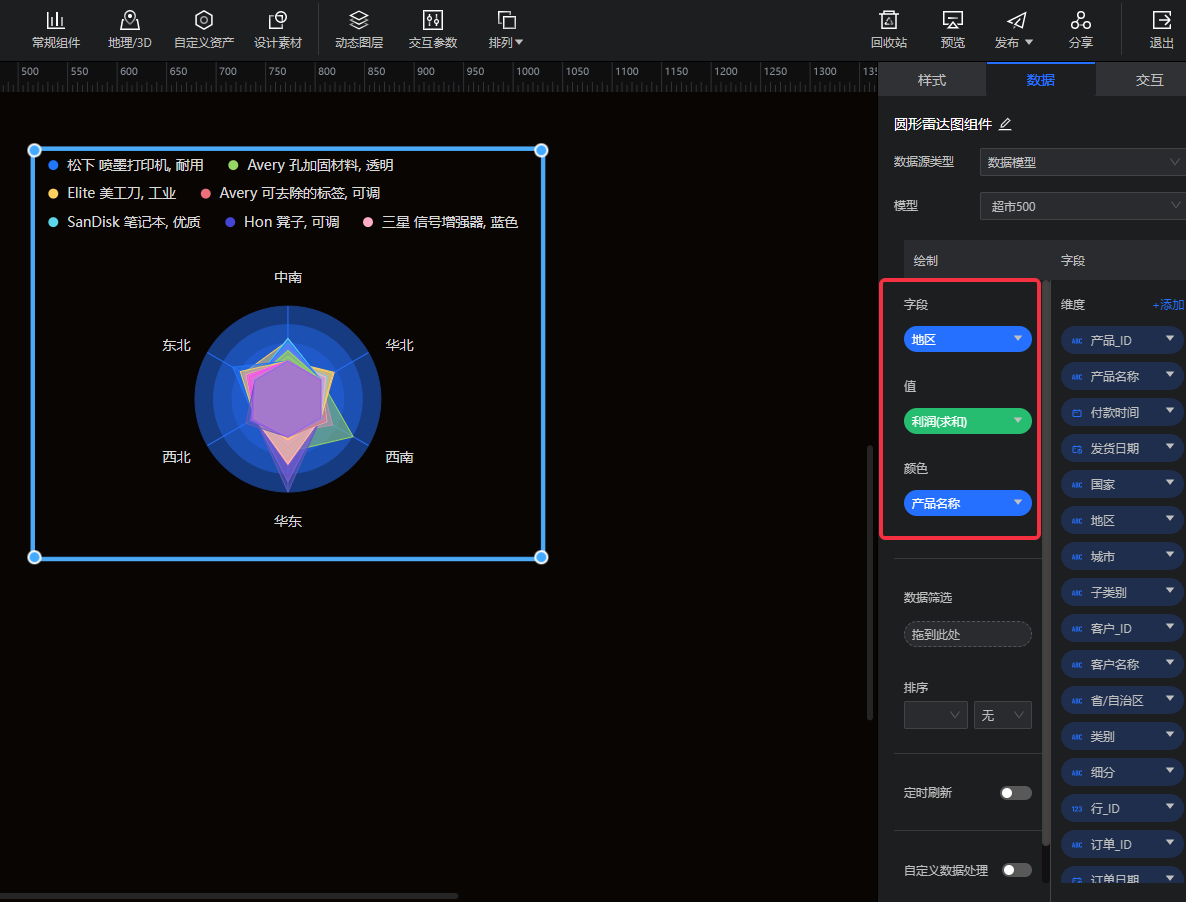Image resolution: width=1186 pixels, height=902 pixels.
Task: Click the 自定义资产 hexagon icon
Action: click(204, 21)
